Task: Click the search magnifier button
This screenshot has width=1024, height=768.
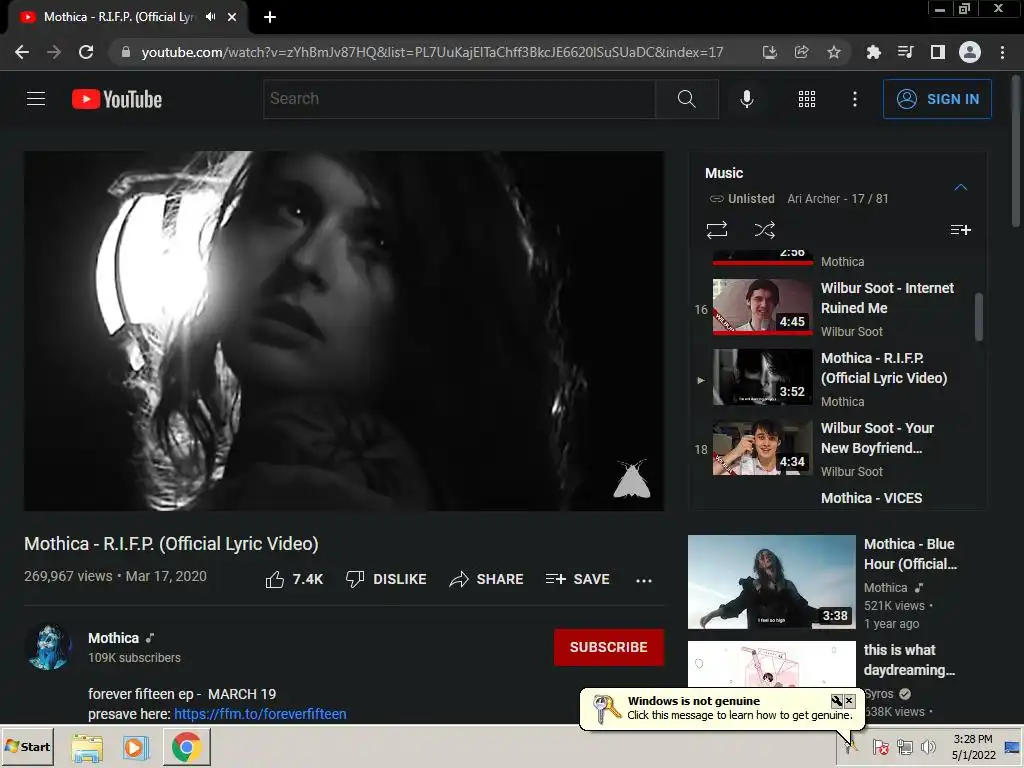Action: (686, 99)
